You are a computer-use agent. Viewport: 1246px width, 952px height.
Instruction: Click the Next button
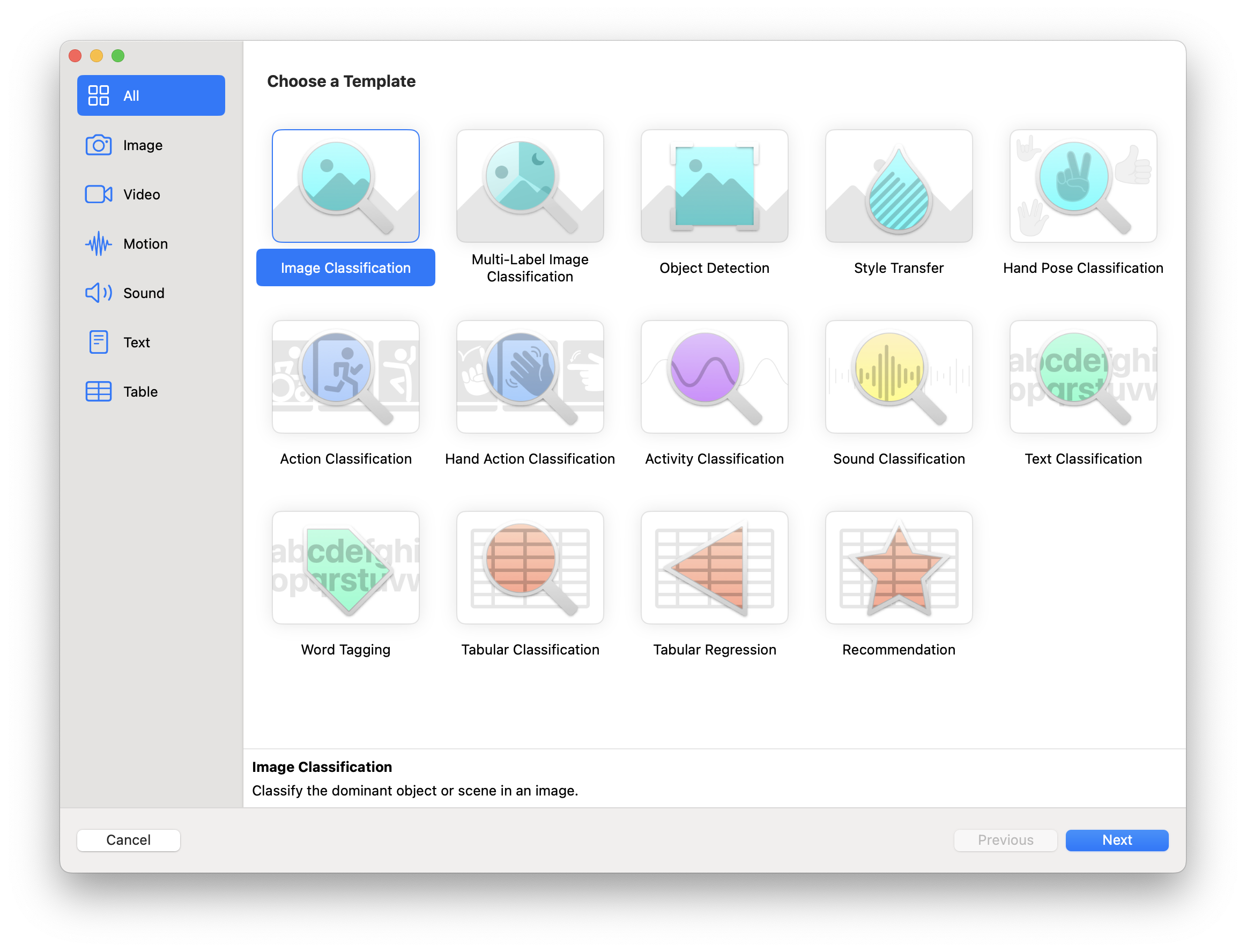[1116, 840]
